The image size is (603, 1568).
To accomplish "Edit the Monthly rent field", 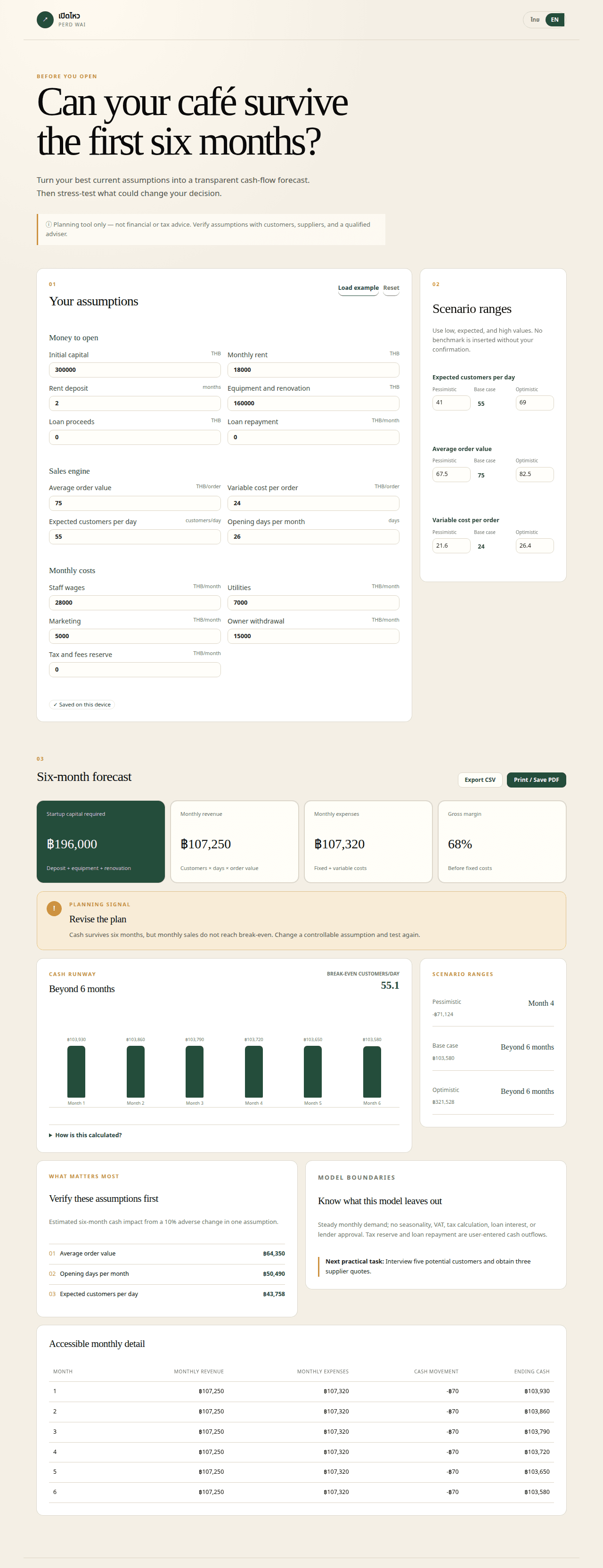I will (x=313, y=369).
